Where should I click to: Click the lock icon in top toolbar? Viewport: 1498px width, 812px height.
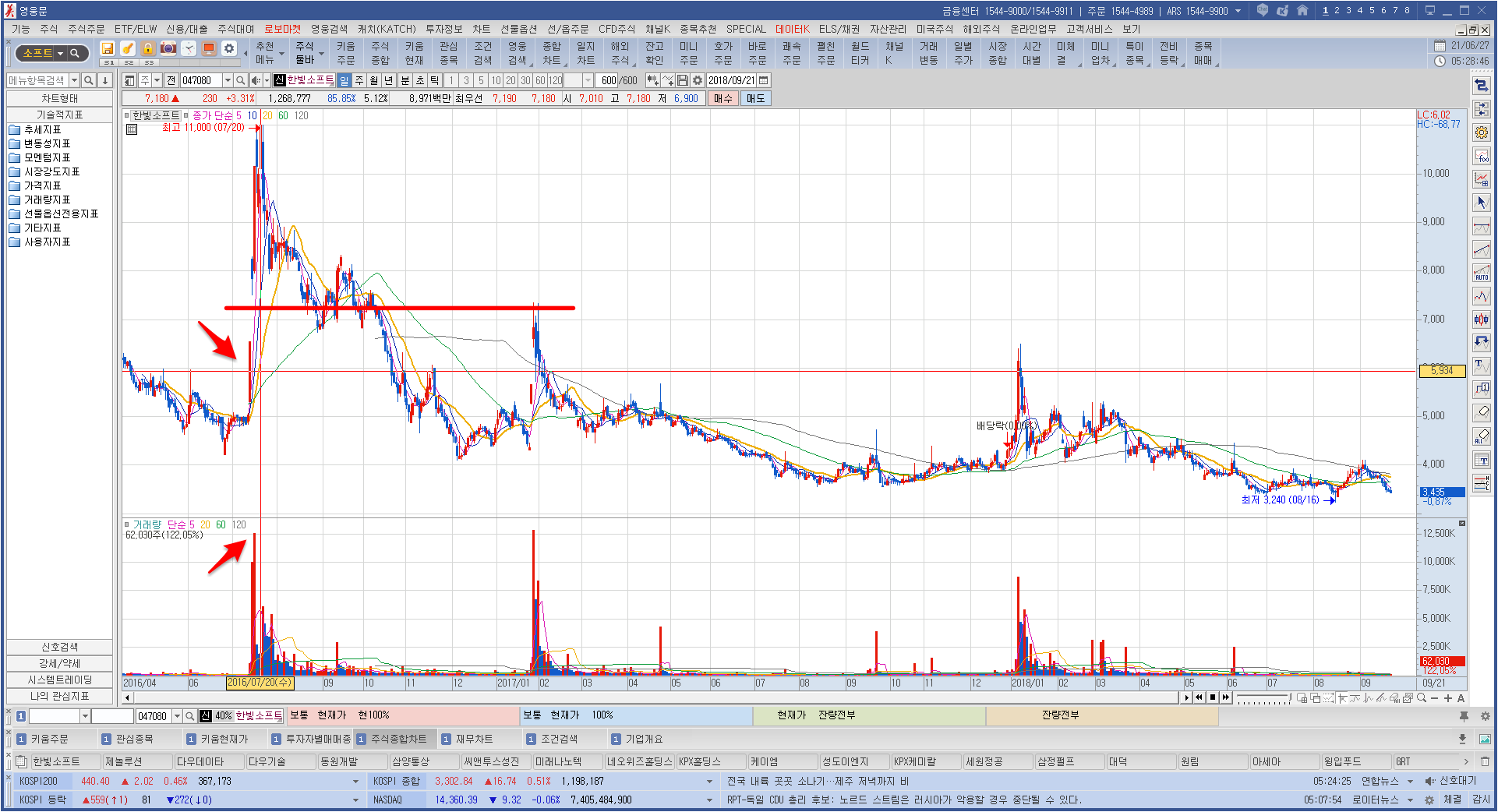point(148,49)
